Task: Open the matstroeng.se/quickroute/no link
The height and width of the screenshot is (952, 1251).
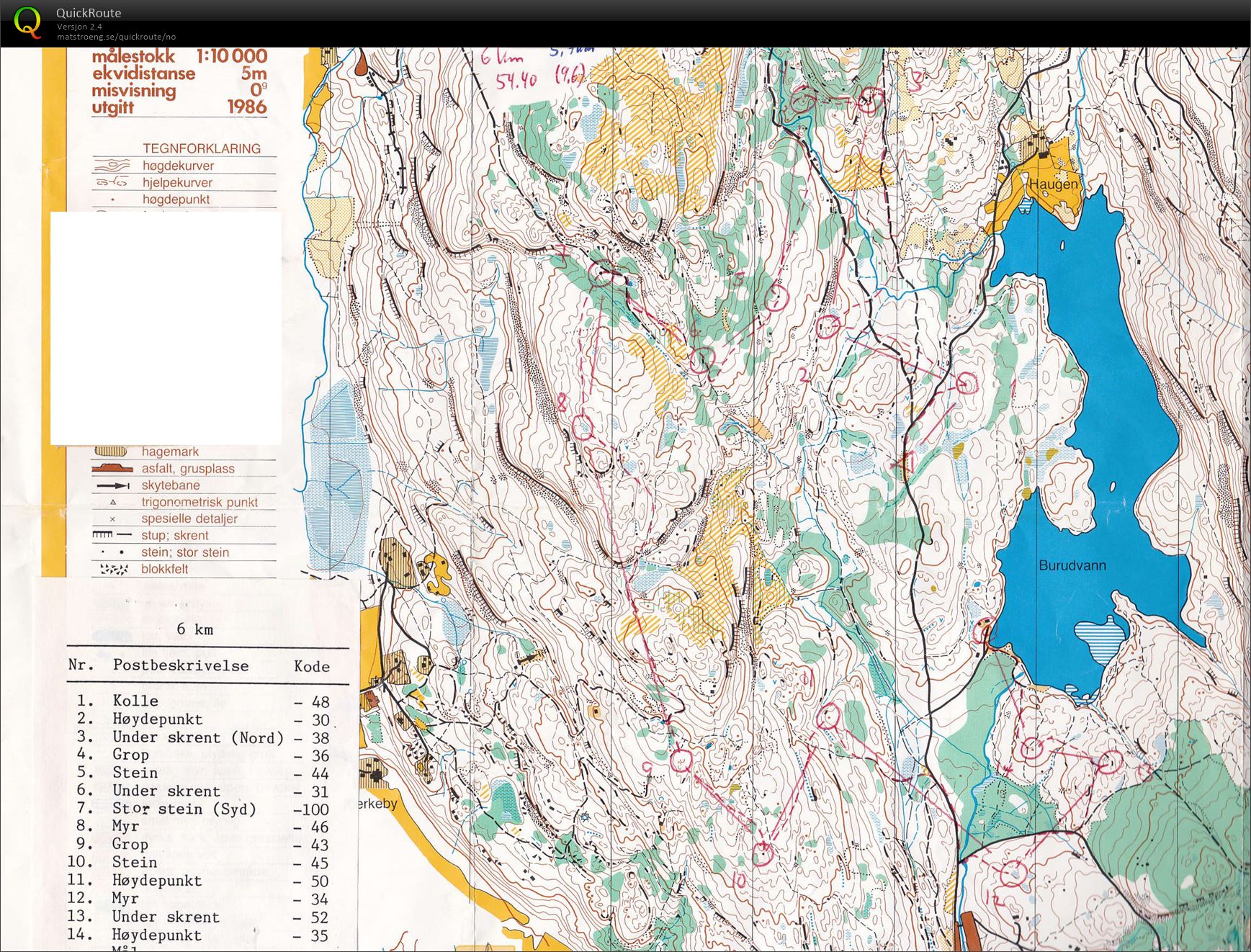Action: (116, 37)
